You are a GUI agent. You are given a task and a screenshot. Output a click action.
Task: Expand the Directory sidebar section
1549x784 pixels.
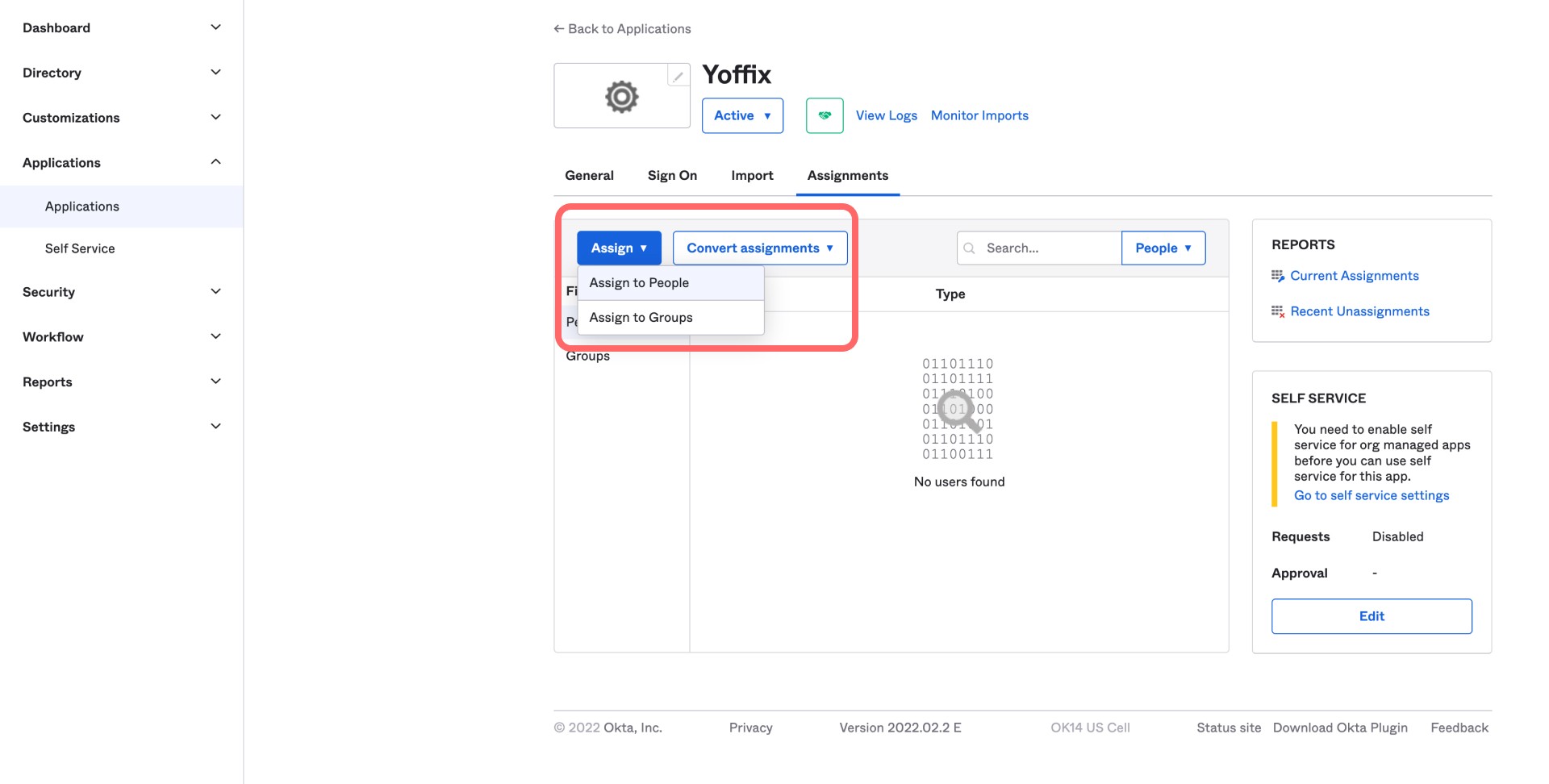coord(215,73)
